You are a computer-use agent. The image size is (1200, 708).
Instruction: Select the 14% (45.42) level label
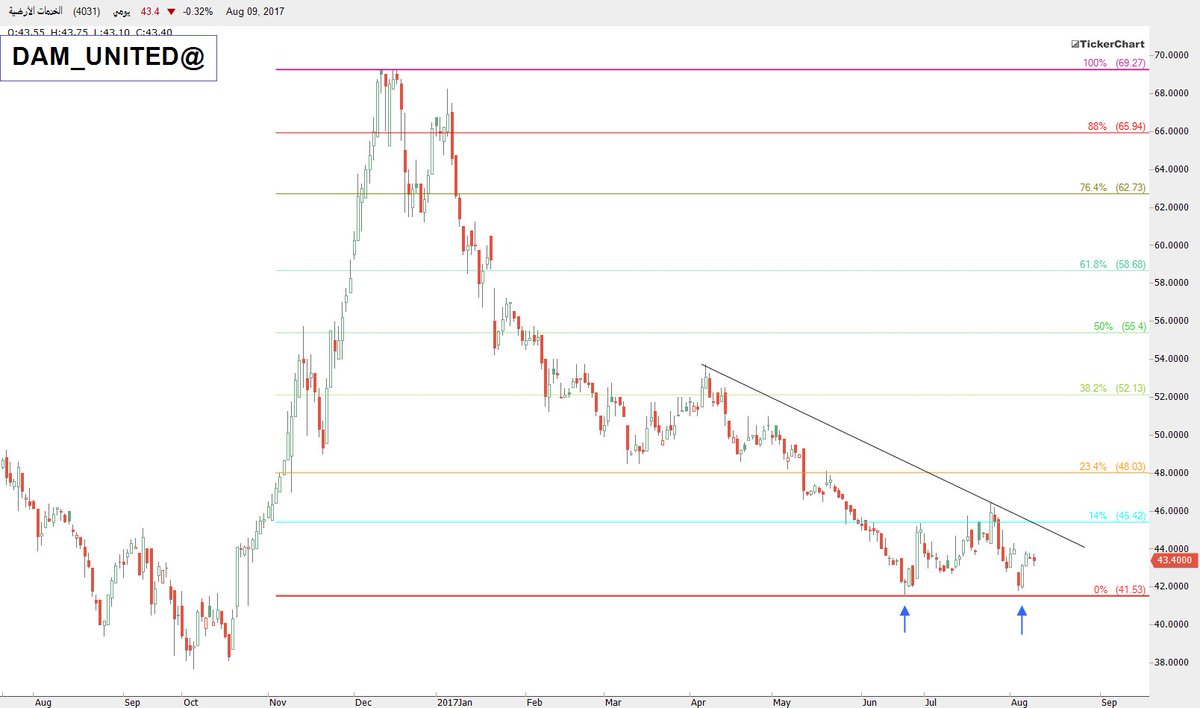[1116, 516]
